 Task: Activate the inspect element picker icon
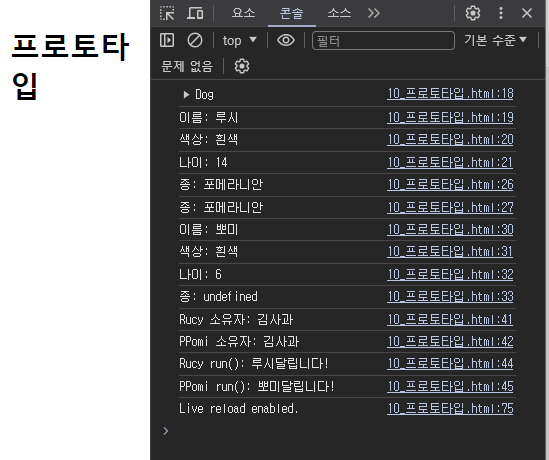click(167, 13)
